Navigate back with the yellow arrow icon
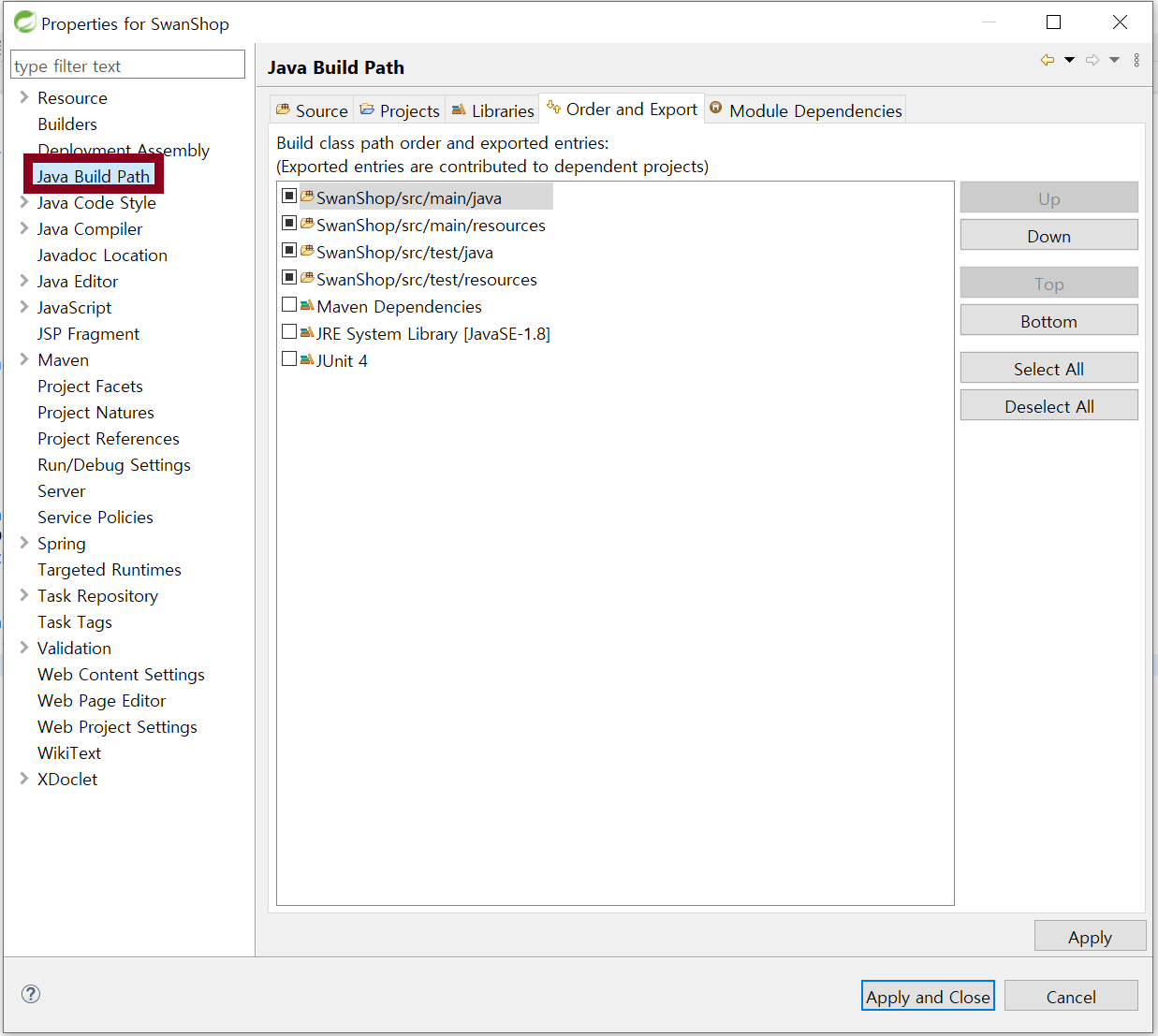This screenshot has width=1158, height=1036. point(1048,60)
